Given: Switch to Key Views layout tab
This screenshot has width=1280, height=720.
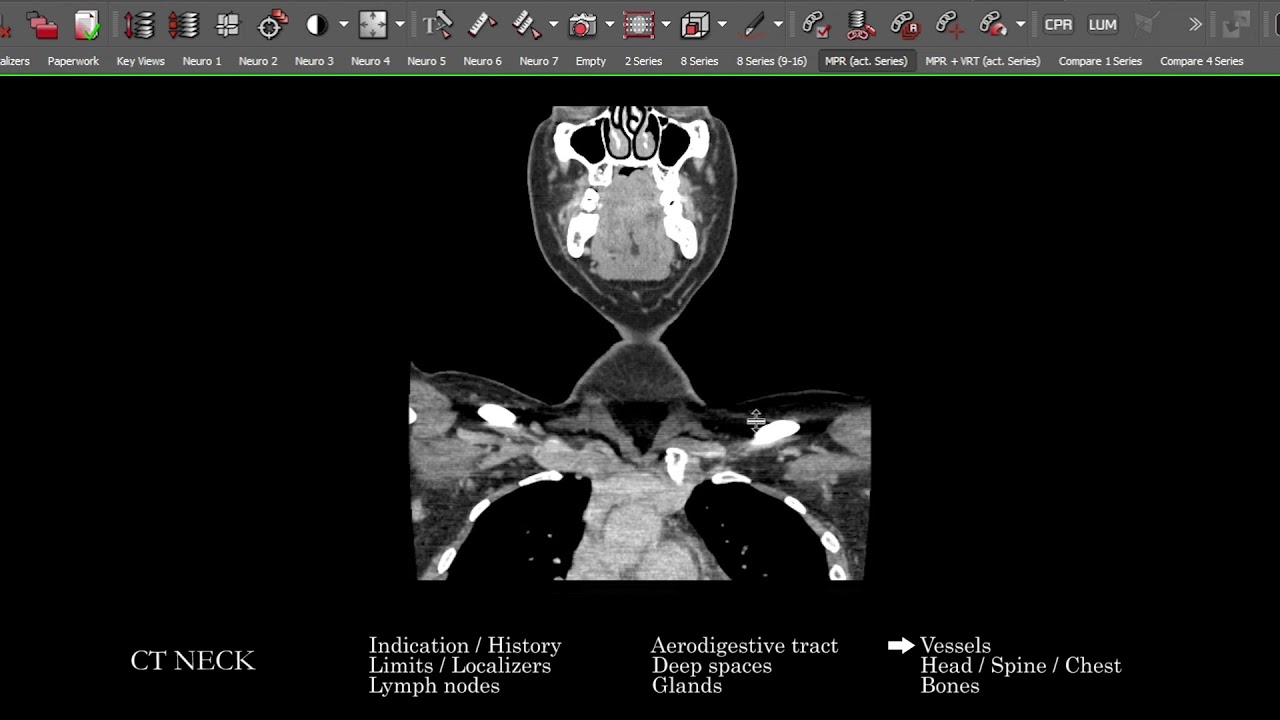Looking at the screenshot, I should [x=140, y=61].
